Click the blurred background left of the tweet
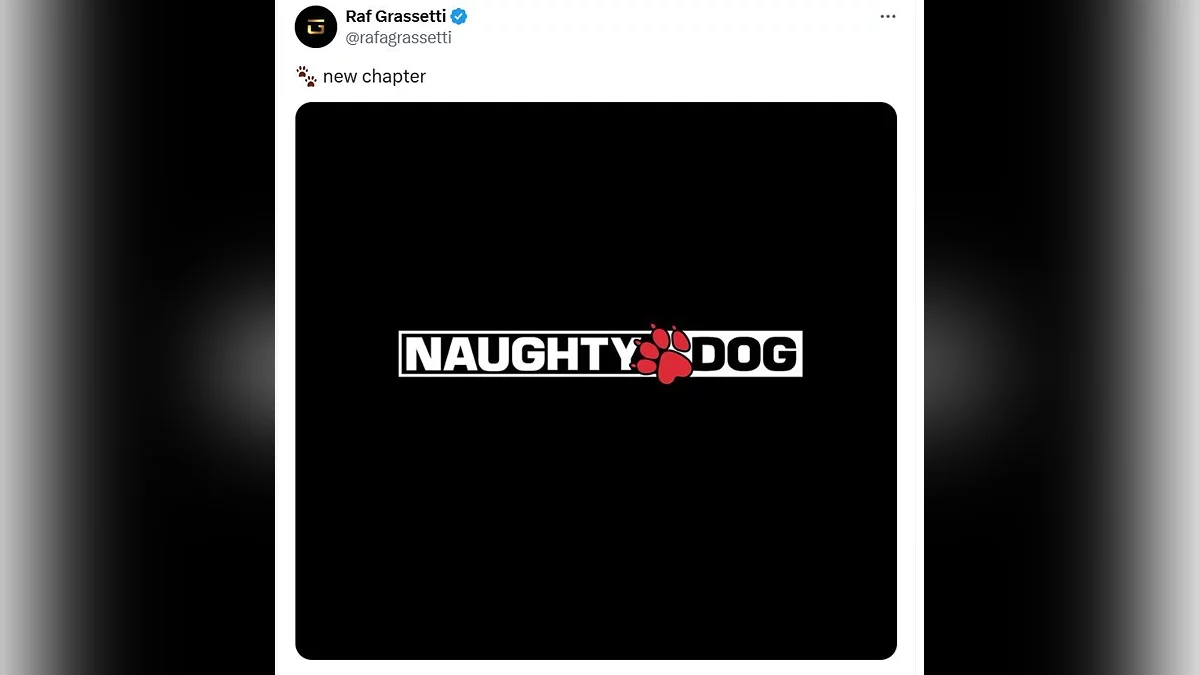This screenshot has width=1200, height=675. pyautogui.click(x=137, y=337)
